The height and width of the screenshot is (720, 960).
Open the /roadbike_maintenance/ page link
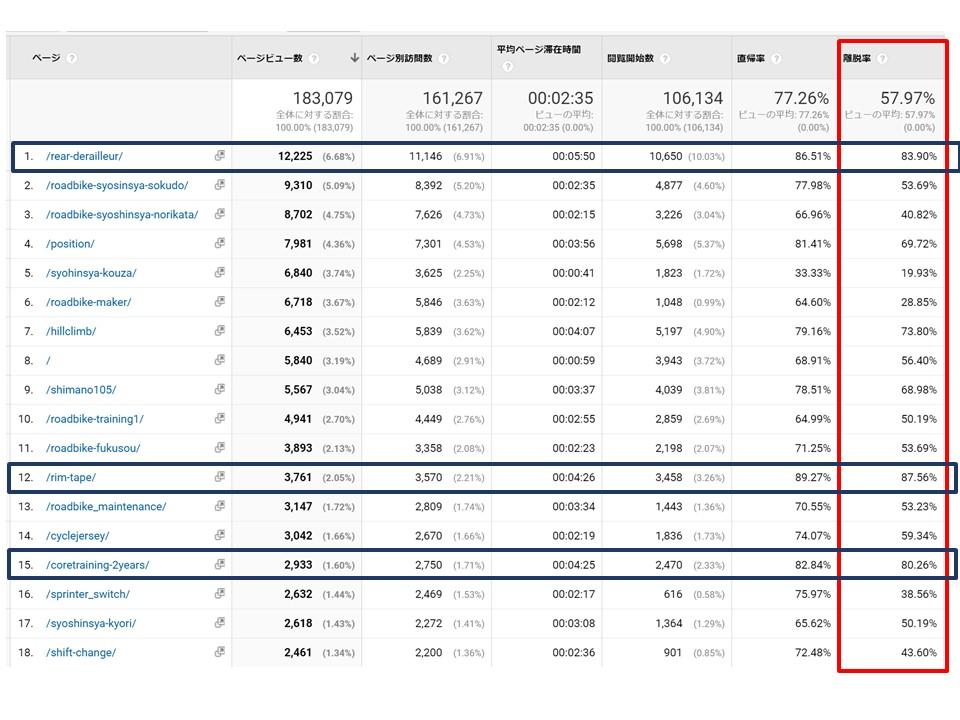[x=106, y=506]
